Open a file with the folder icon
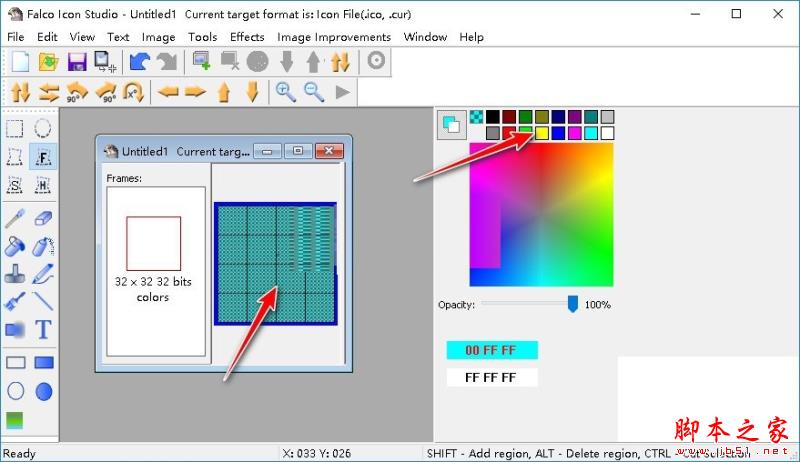 [x=48, y=61]
